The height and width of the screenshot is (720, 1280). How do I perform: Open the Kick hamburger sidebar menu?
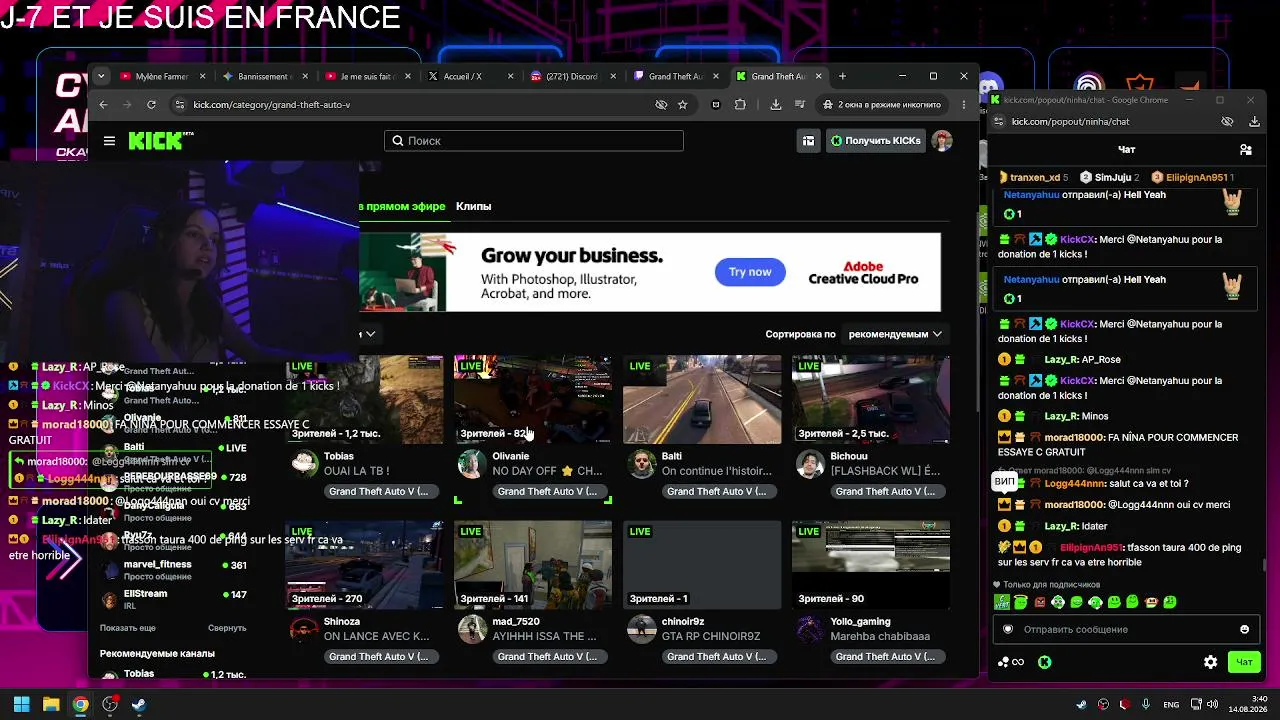[109, 141]
